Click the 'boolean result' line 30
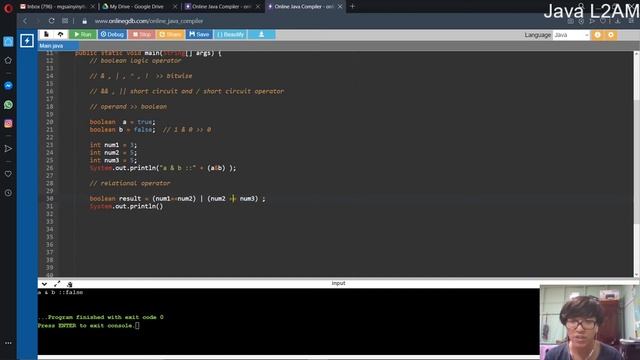Screen dimensions: 640x360 pyautogui.click(x=178, y=198)
